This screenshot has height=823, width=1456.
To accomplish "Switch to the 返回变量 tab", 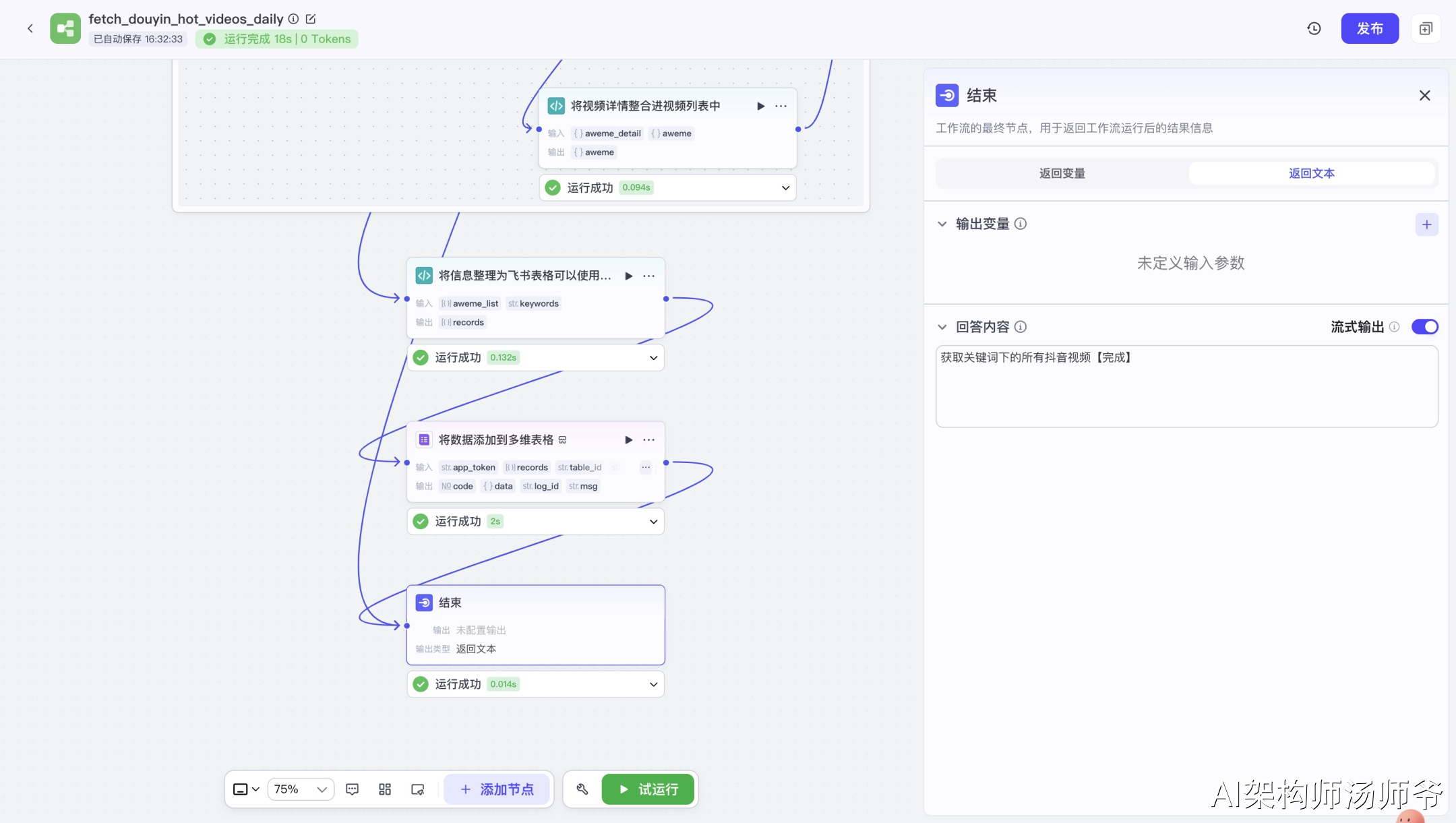I will (x=1062, y=173).
